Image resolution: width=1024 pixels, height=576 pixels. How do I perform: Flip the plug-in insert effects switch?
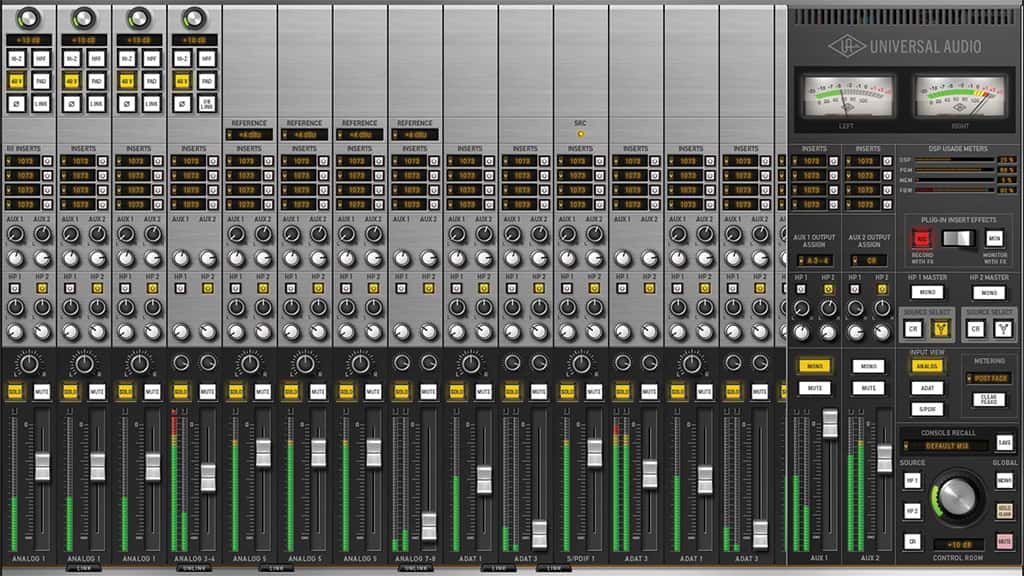point(958,238)
